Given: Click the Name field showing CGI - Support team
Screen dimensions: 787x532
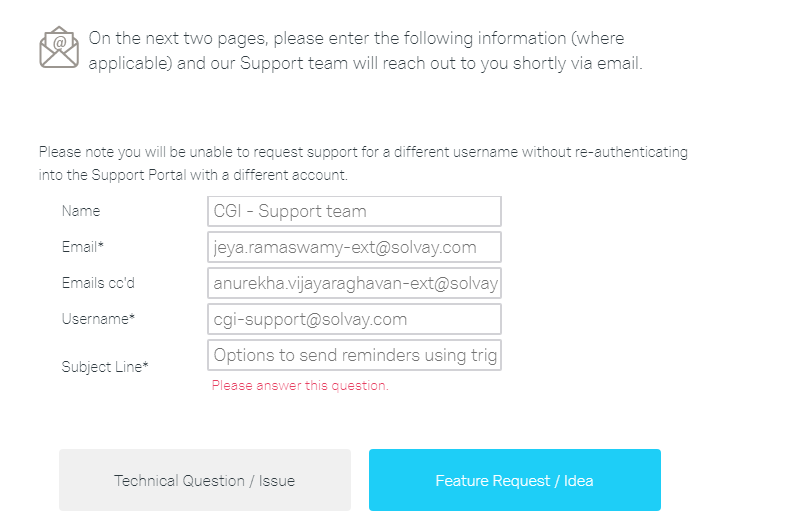Looking at the screenshot, I should tap(354, 211).
